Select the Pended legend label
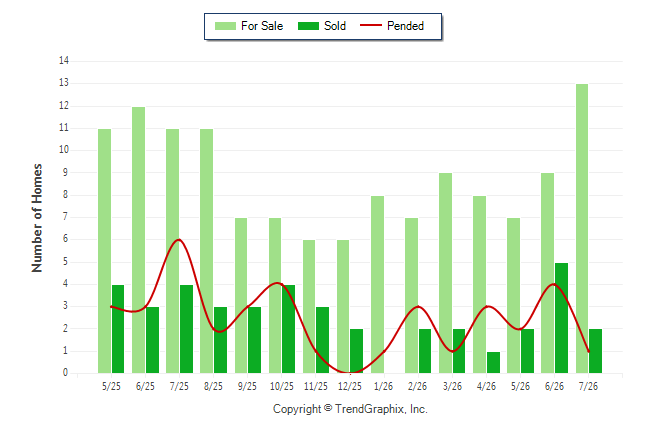Screen dimensions: 646x434 coord(405,26)
